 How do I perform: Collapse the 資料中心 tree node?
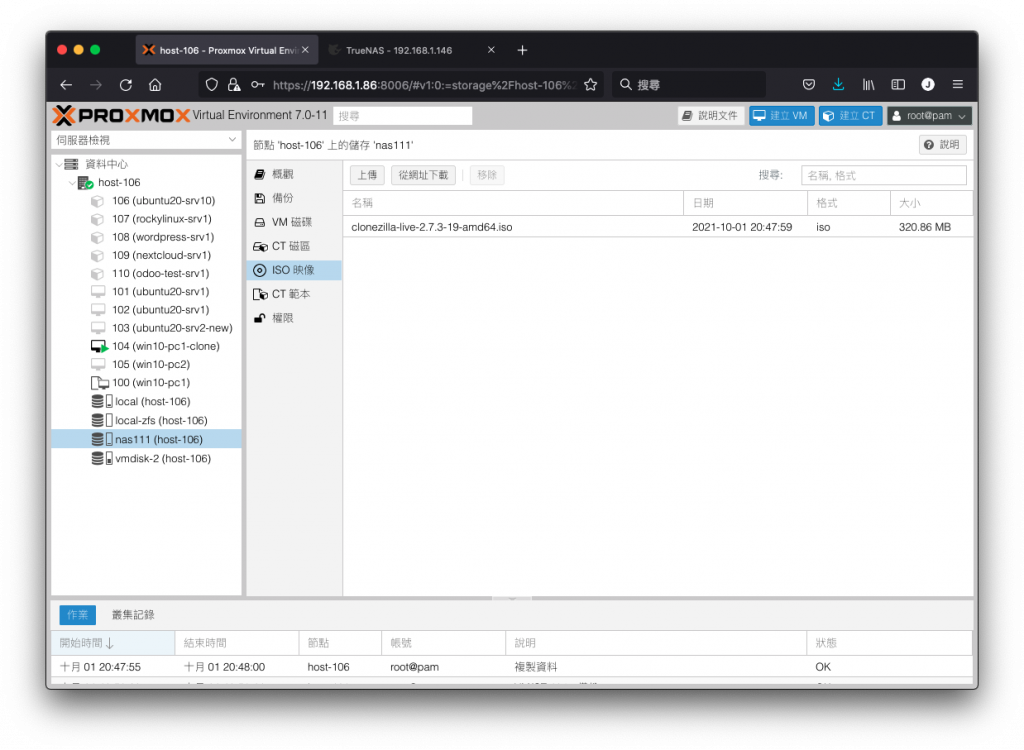pos(59,164)
